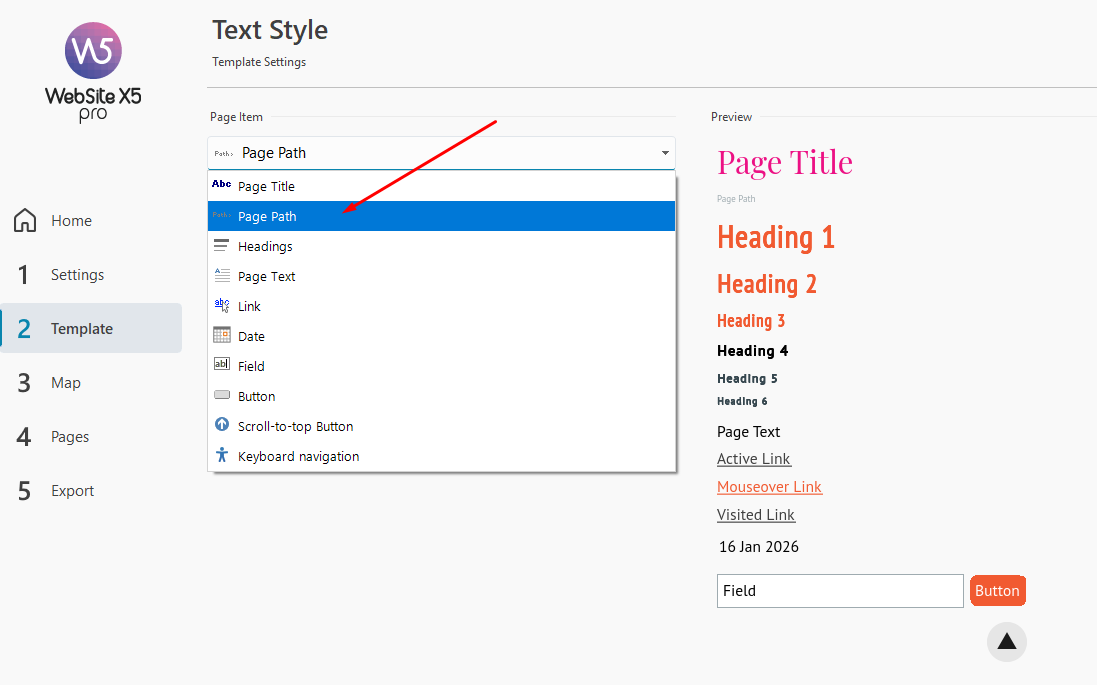1097x685 pixels.
Task: Select the Page Title Abc icon
Action: [x=222, y=185]
